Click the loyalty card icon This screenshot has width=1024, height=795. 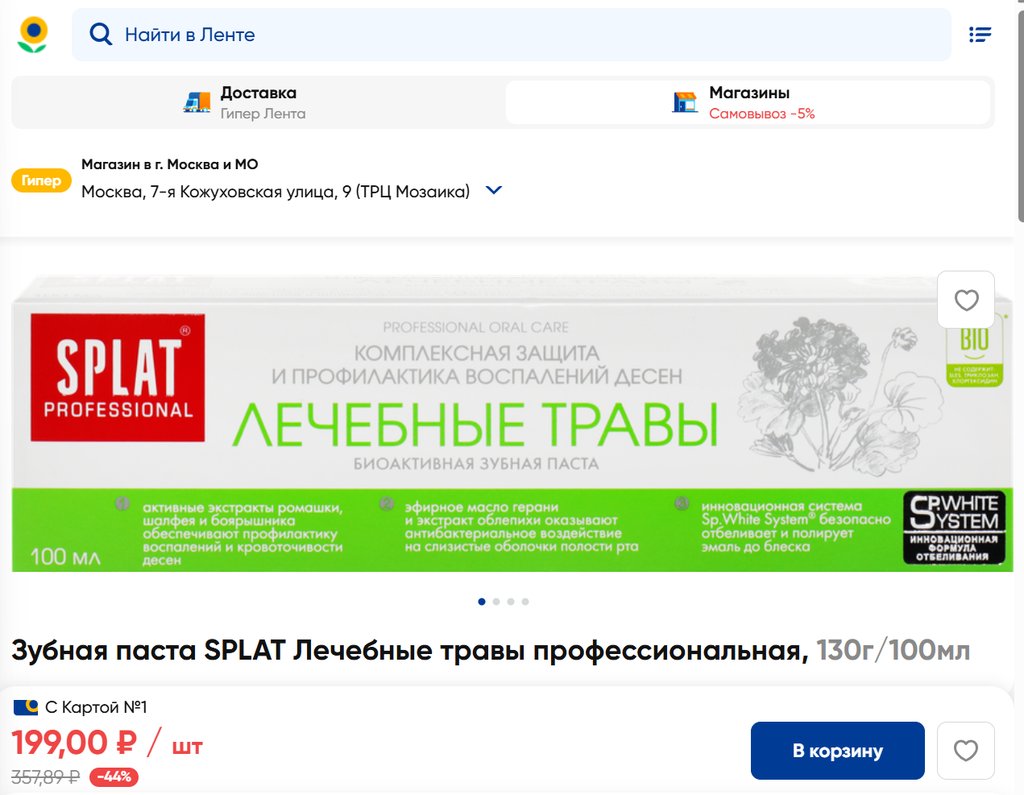tap(26, 707)
